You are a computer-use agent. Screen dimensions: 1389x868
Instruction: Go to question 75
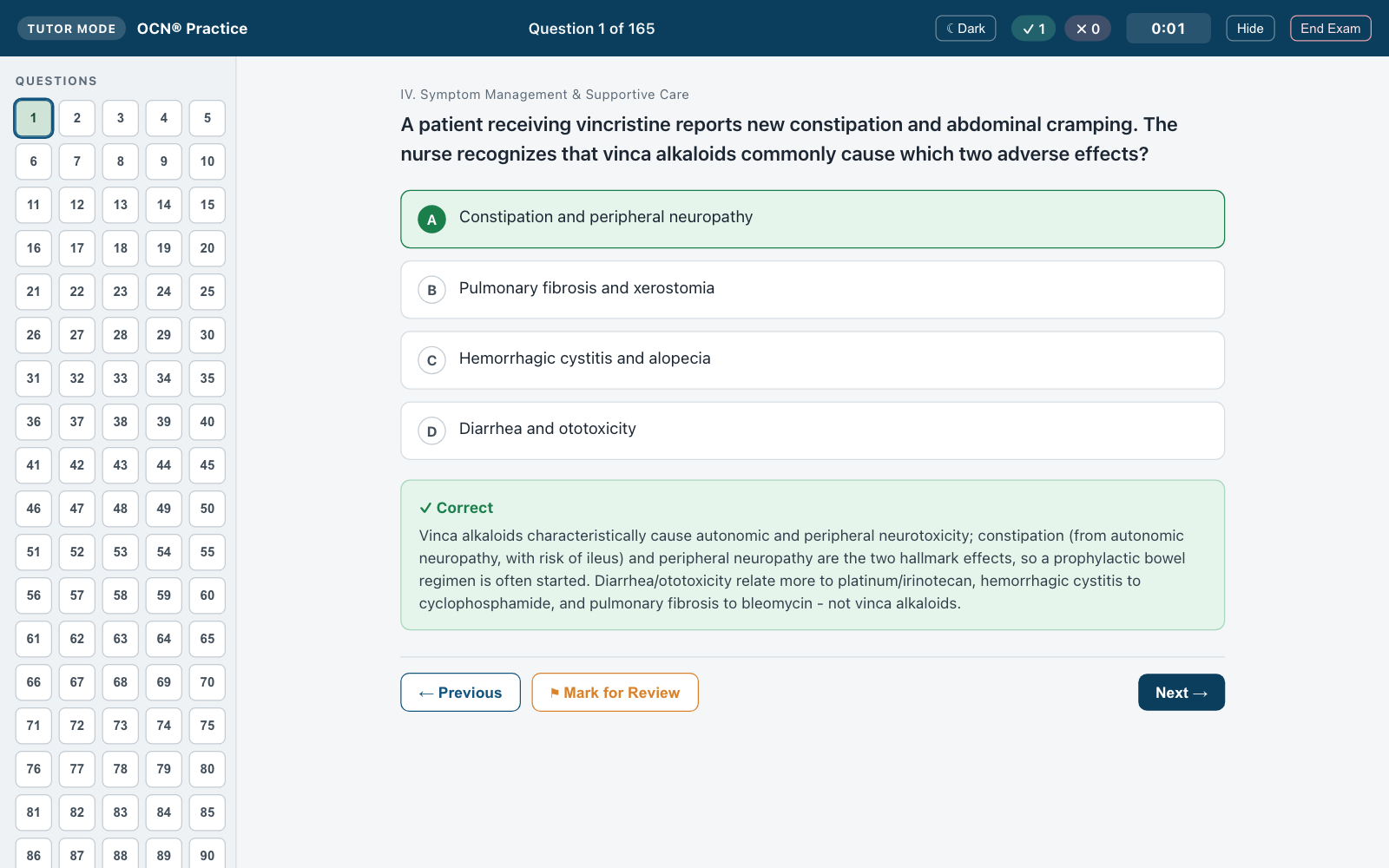coord(207,726)
